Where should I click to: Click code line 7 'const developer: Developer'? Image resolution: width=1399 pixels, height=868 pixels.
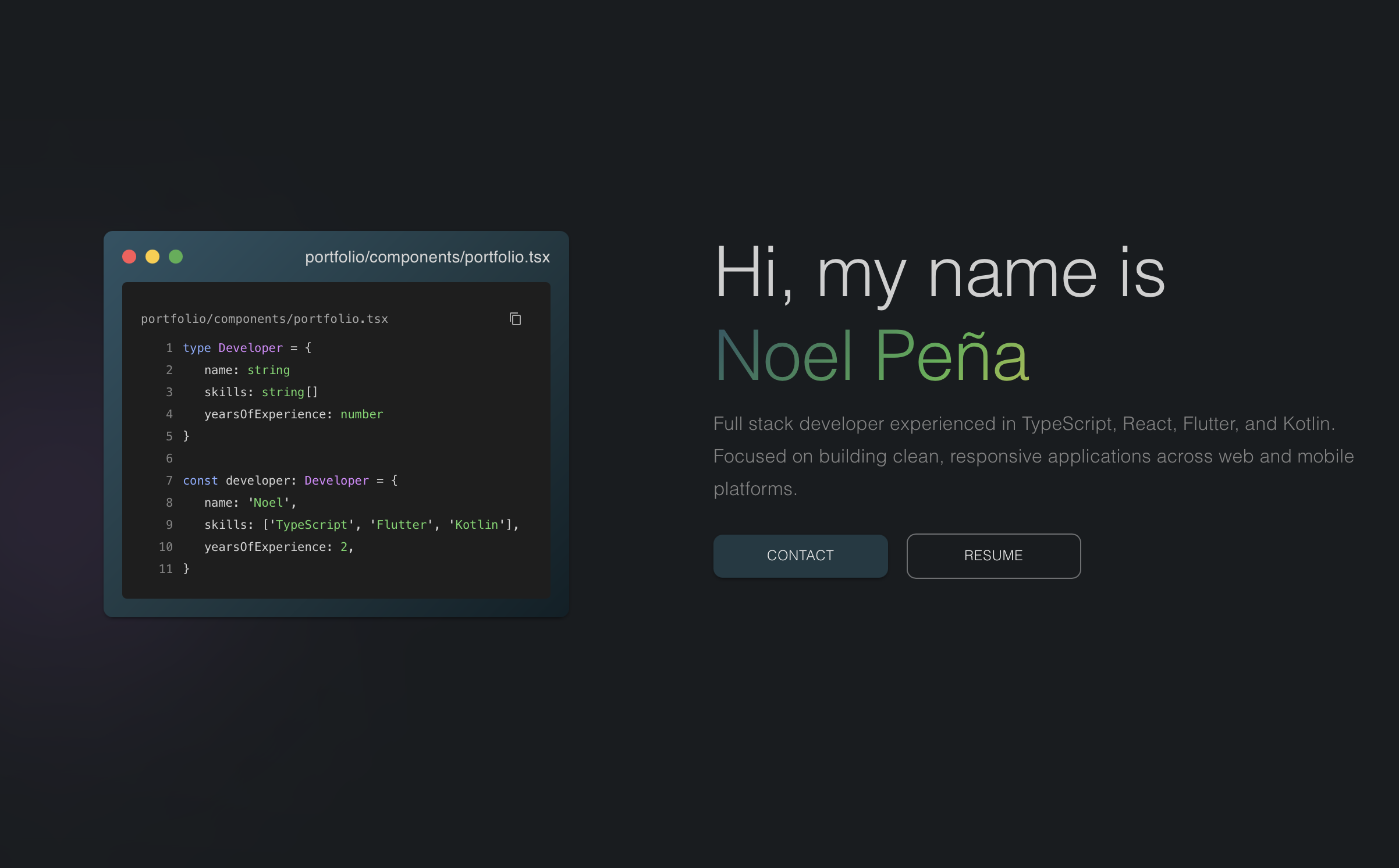290,481
